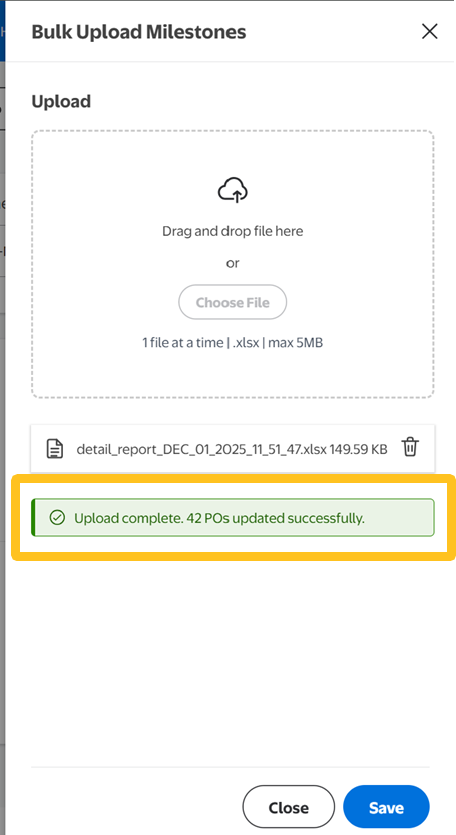Click the document icon beside the file name

55,449
